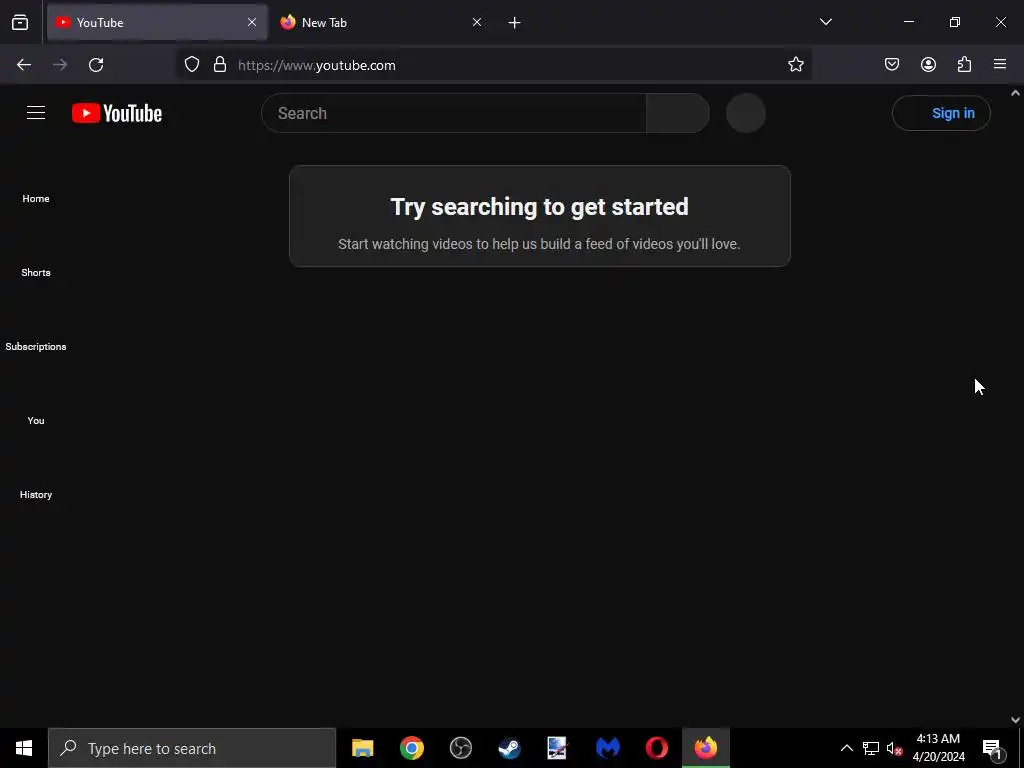
Task: Click the page scrollbar up arrow
Action: click(x=1016, y=93)
